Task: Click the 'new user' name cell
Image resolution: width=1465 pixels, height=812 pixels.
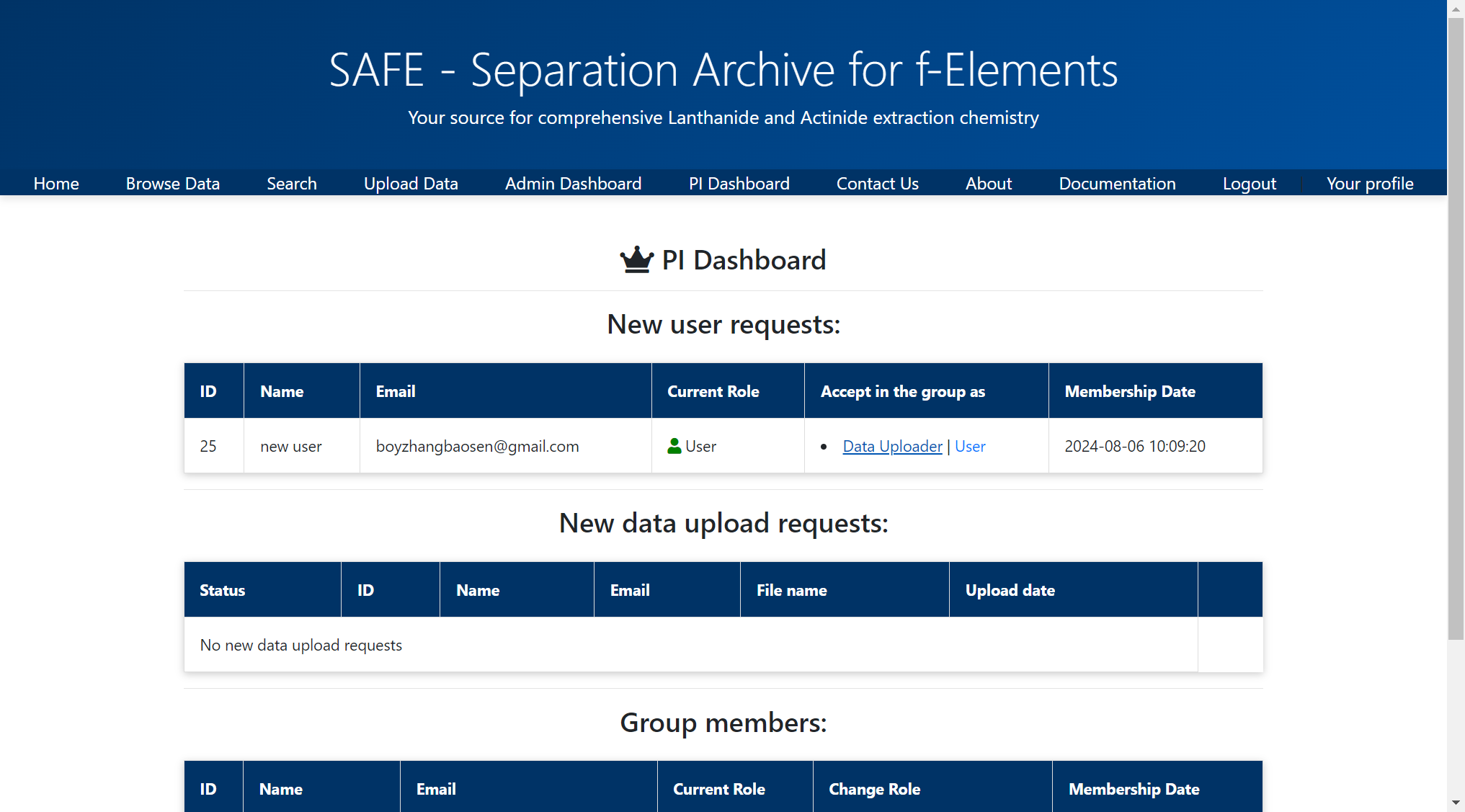Action: click(x=302, y=446)
